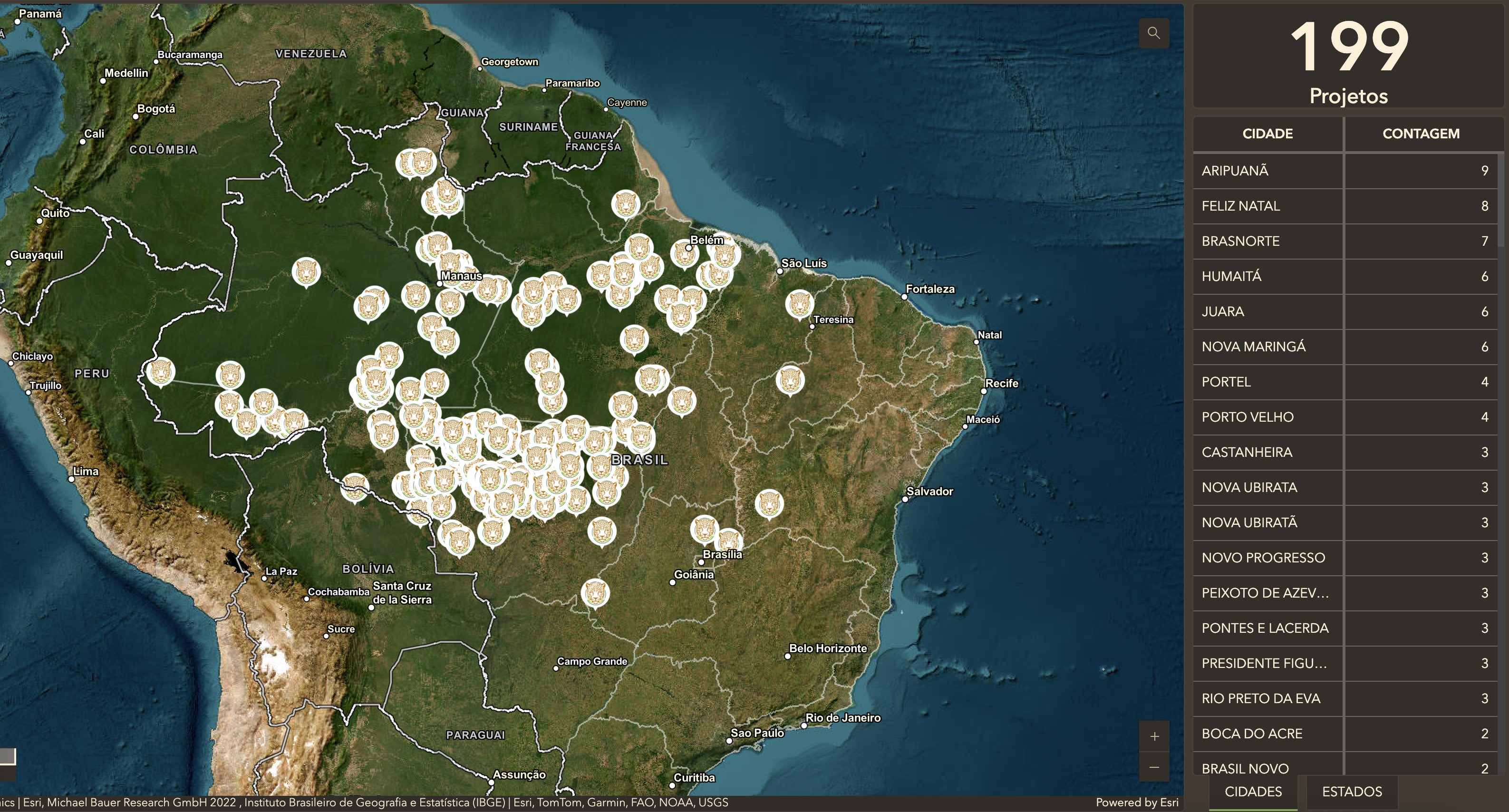The width and height of the screenshot is (1509, 812).
Task: Select the JUARA city row
Action: [x=1345, y=311]
